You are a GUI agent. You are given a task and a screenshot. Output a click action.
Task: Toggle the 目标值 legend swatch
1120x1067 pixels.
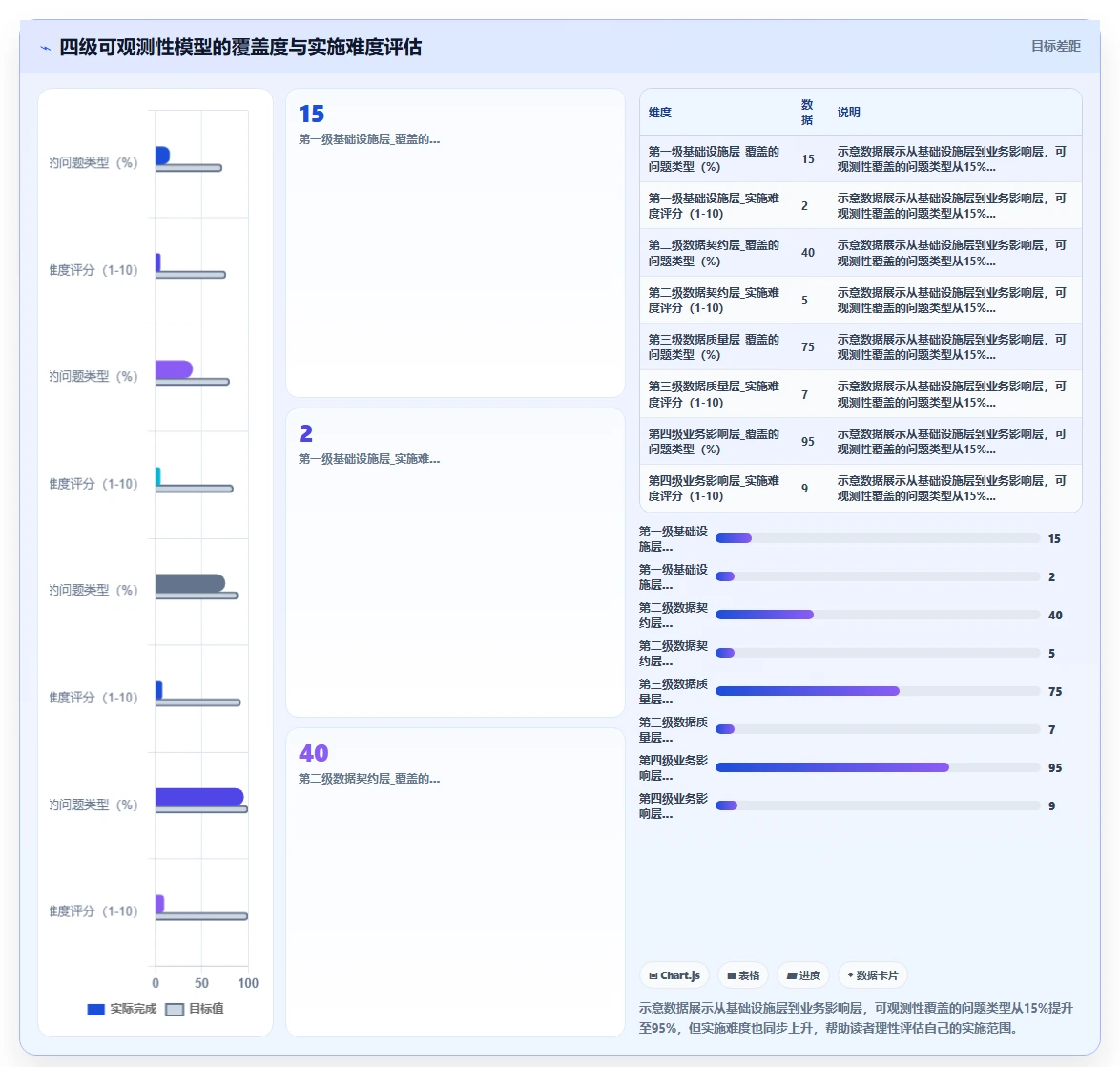pos(175,1009)
